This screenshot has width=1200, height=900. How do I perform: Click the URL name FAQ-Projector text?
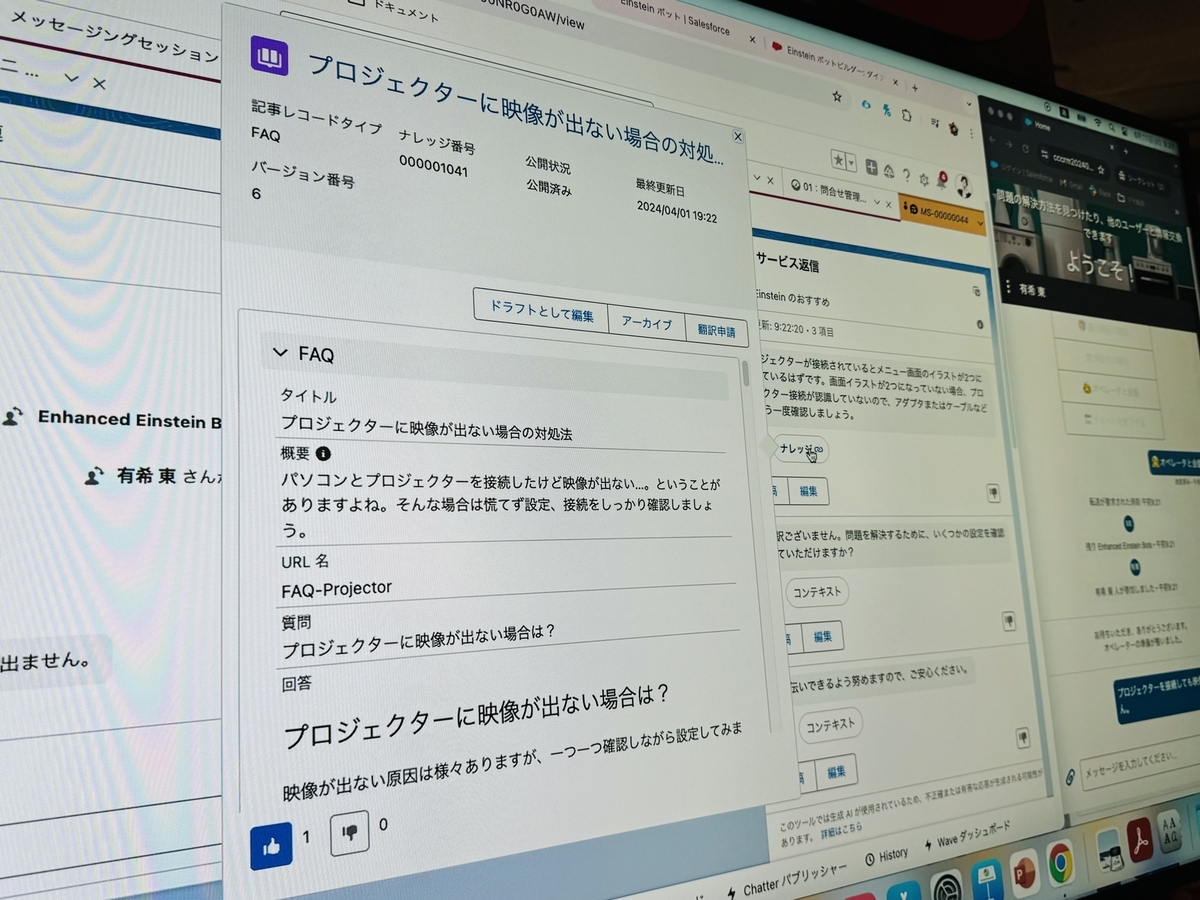pyautogui.click(x=336, y=588)
